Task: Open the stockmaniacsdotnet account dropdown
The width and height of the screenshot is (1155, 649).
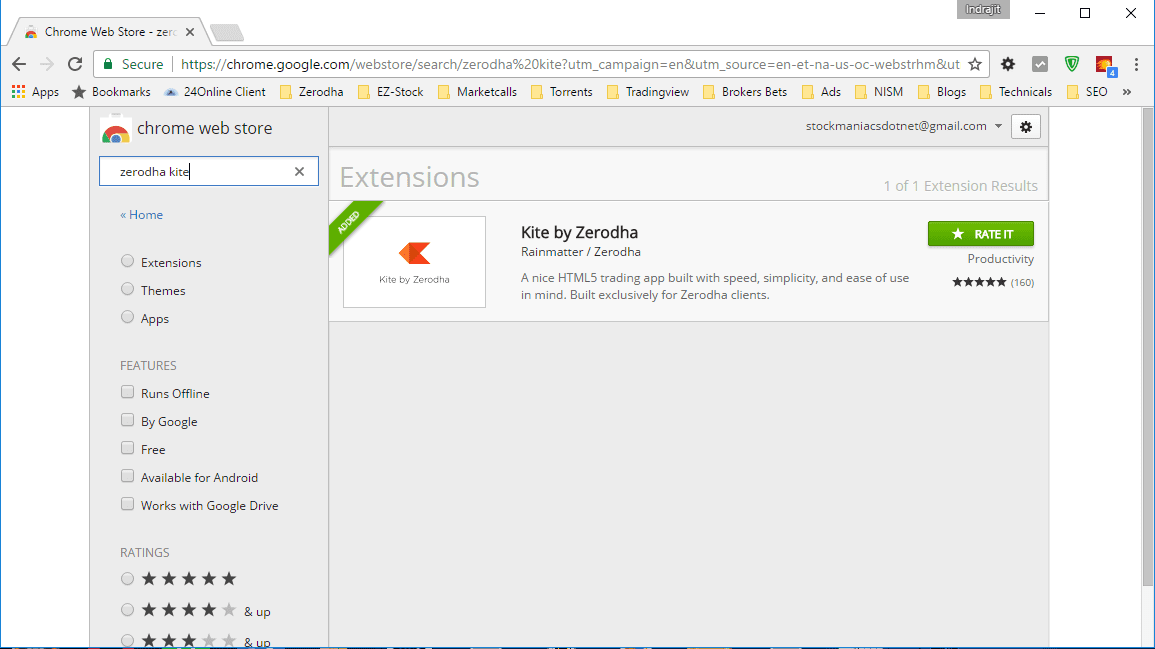Action: (902, 125)
